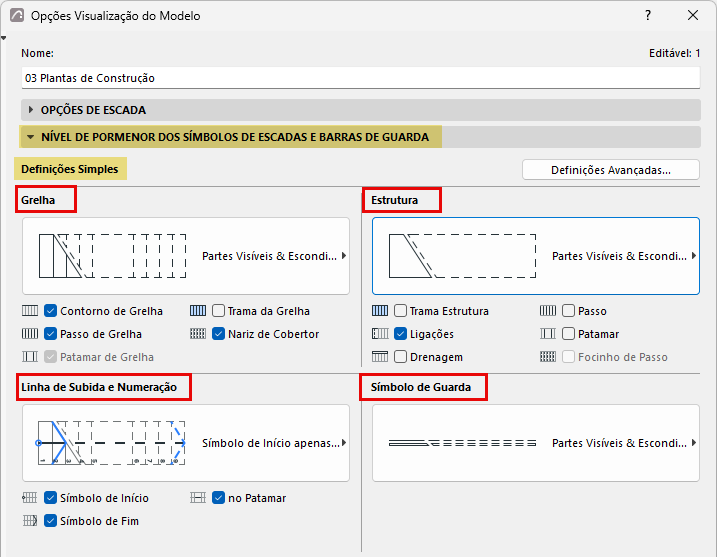Click the Drenagem icon
Image resolution: width=717 pixels, height=557 pixels.
click(x=380, y=357)
